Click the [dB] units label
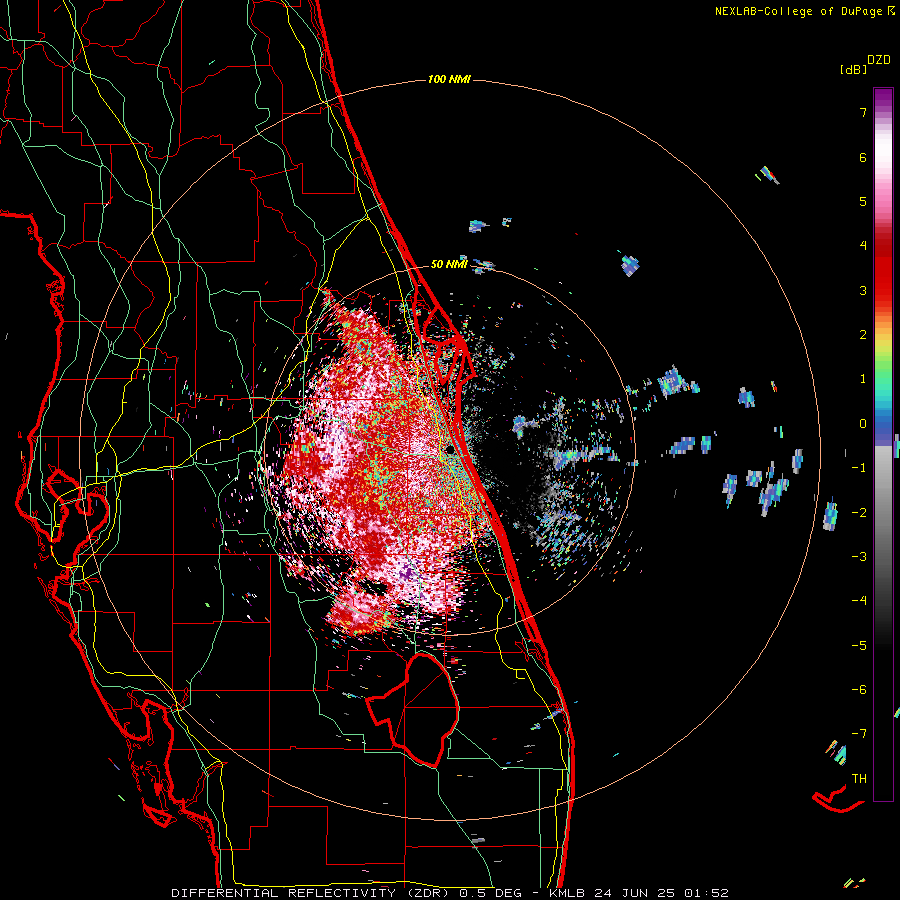The width and height of the screenshot is (900, 900). 853,70
